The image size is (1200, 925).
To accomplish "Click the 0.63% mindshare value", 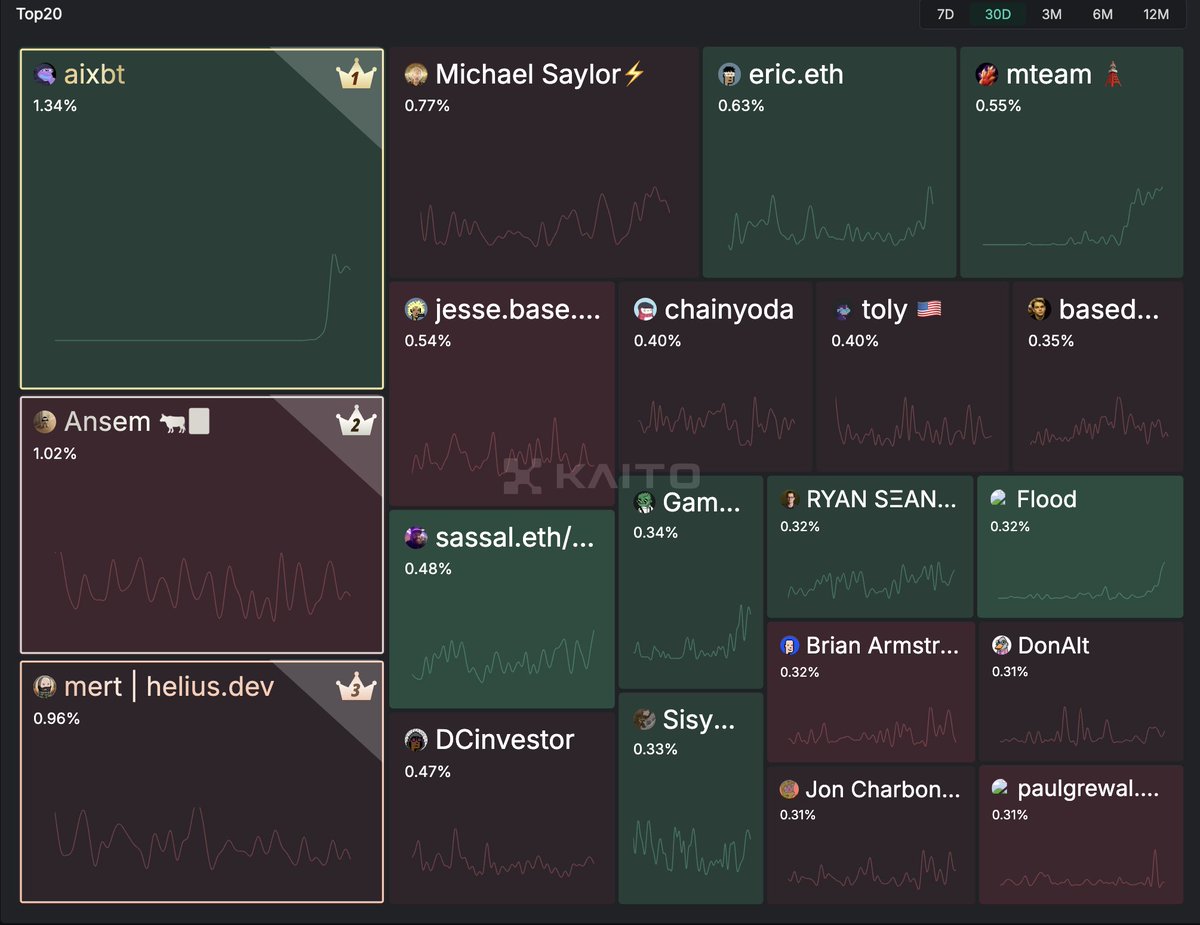I will [x=741, y=105].
